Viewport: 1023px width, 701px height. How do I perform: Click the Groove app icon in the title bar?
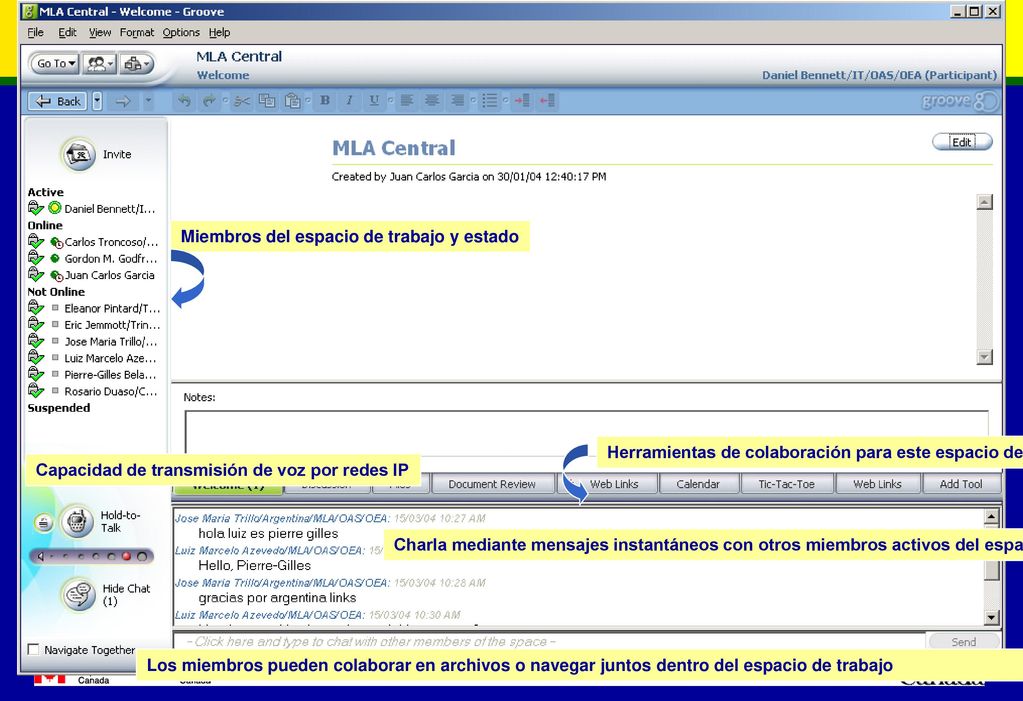[x=29, y=11]
